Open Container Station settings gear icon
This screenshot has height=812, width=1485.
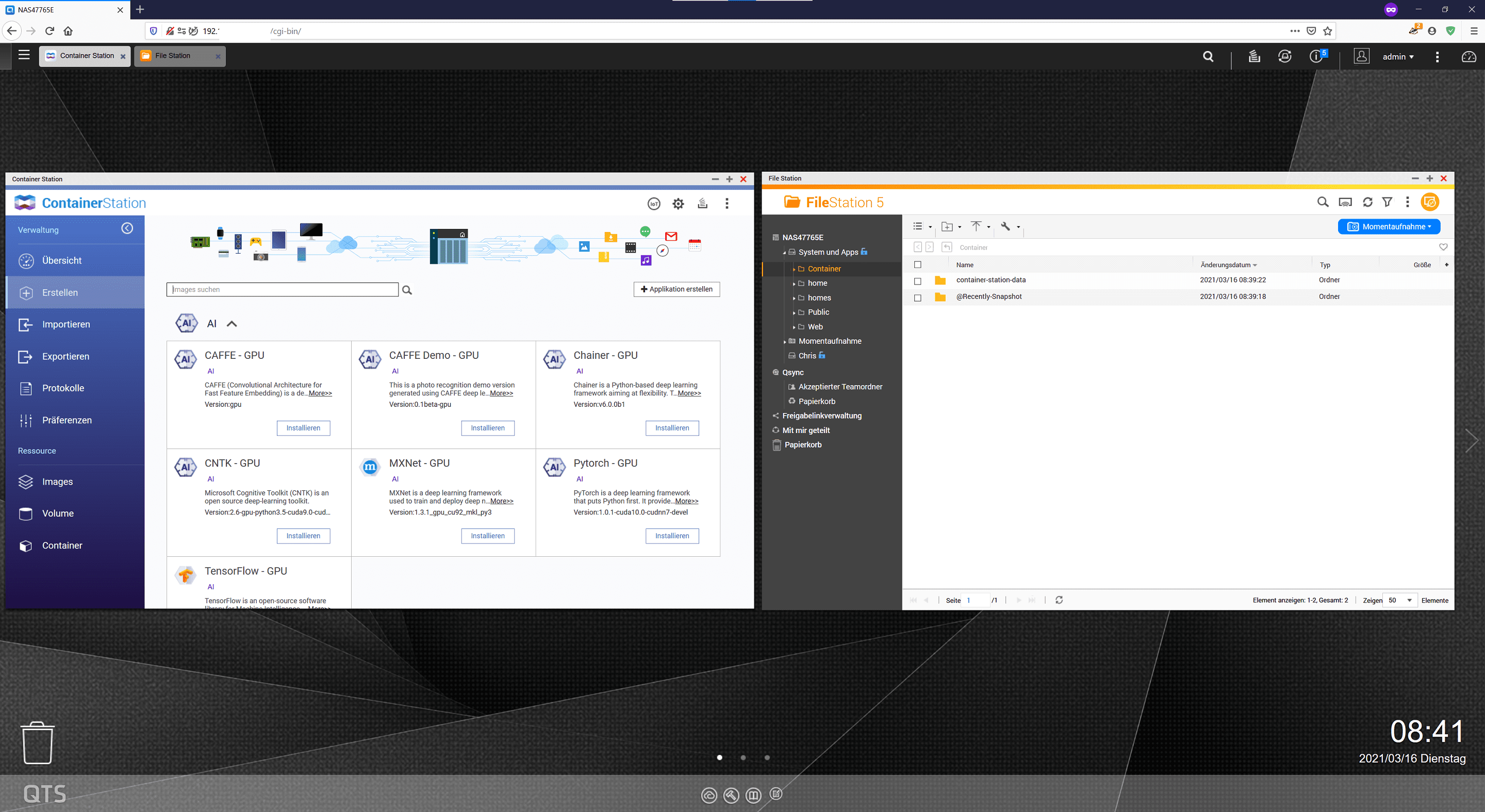(678, 204)
